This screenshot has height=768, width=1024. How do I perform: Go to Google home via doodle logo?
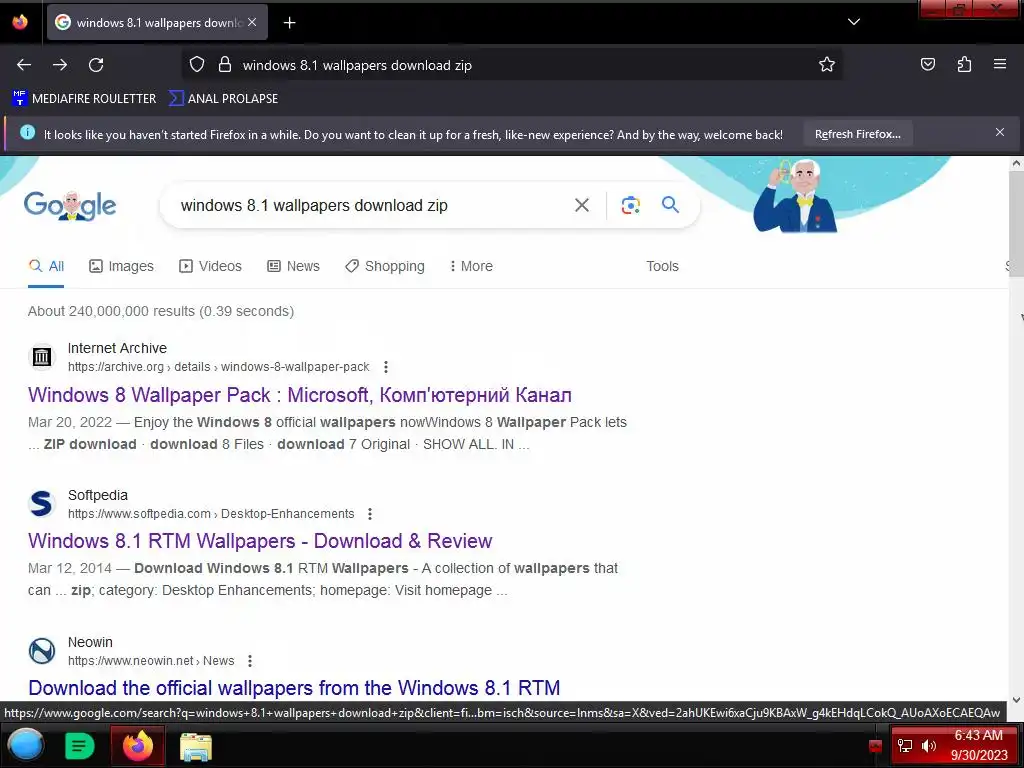tap(70, 206)
